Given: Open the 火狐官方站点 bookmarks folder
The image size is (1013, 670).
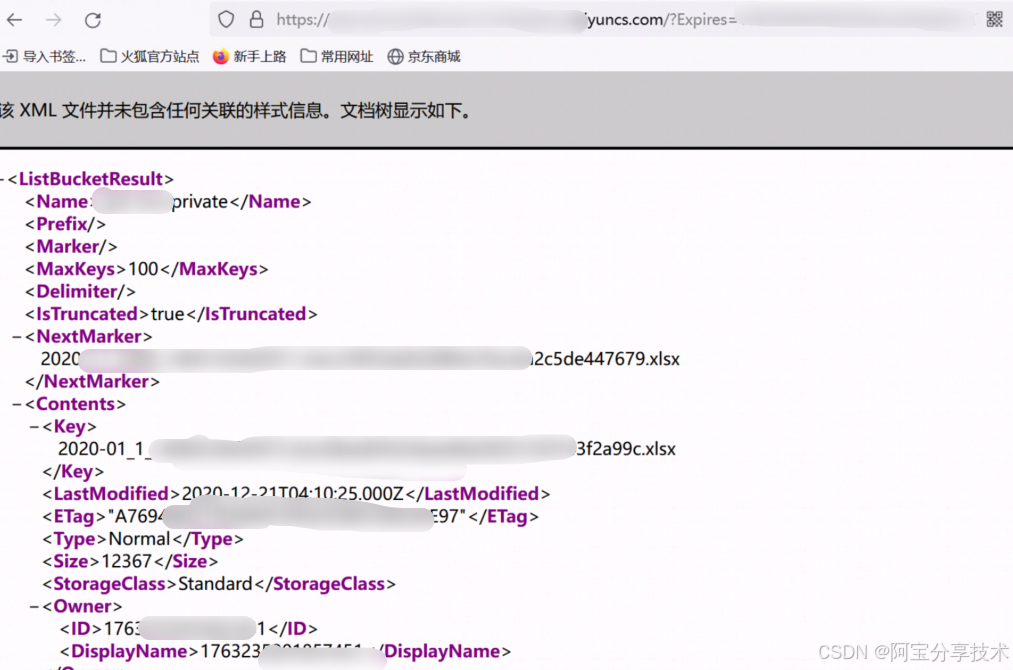Looking at the screenshot, I should click(x=150, y=57).
